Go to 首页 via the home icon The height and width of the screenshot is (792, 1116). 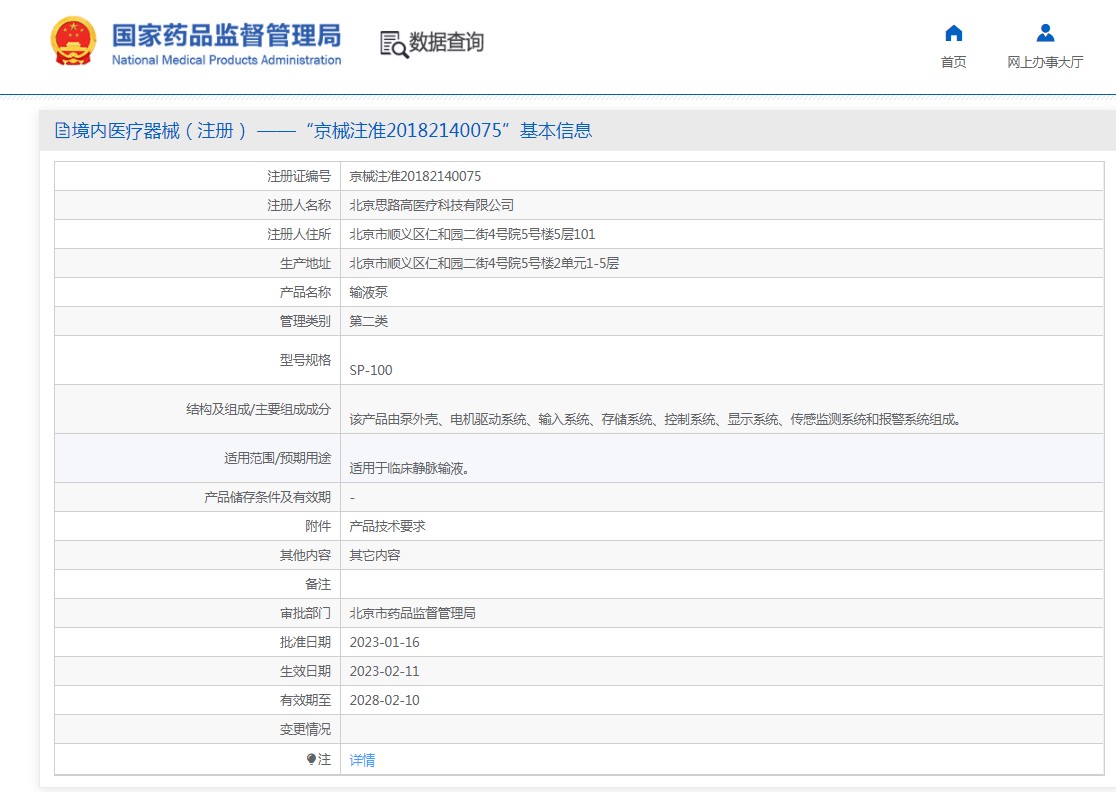(954, 33)
